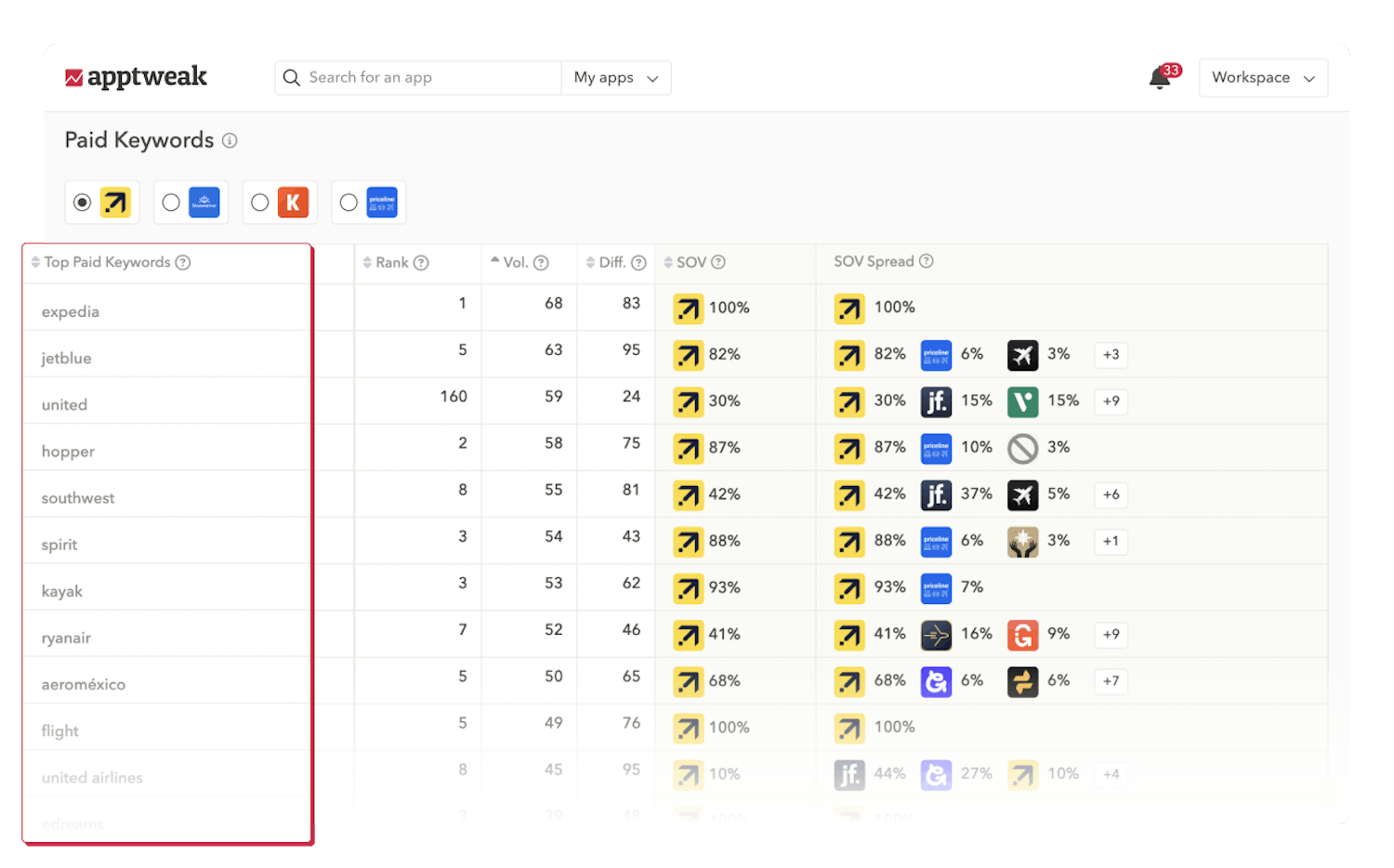Select the orange K app radio button

[x=260, y=203]
